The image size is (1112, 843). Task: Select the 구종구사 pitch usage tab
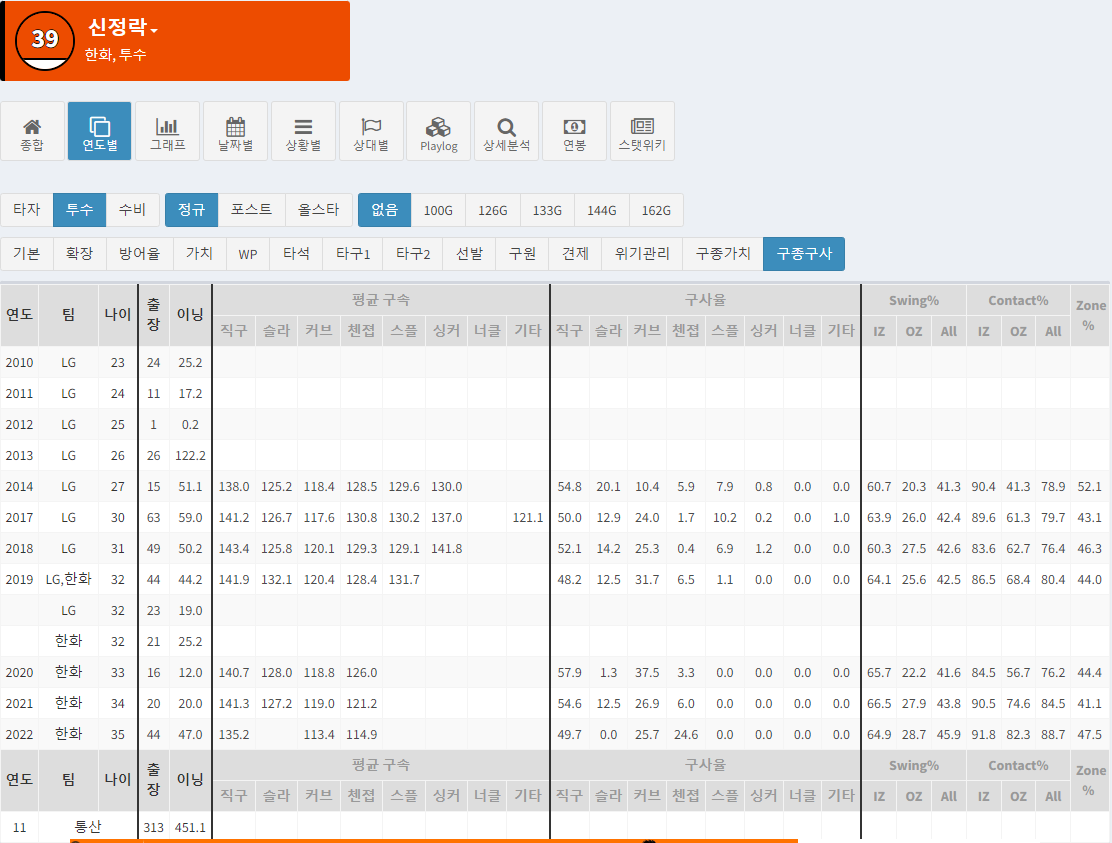(804, 254)
